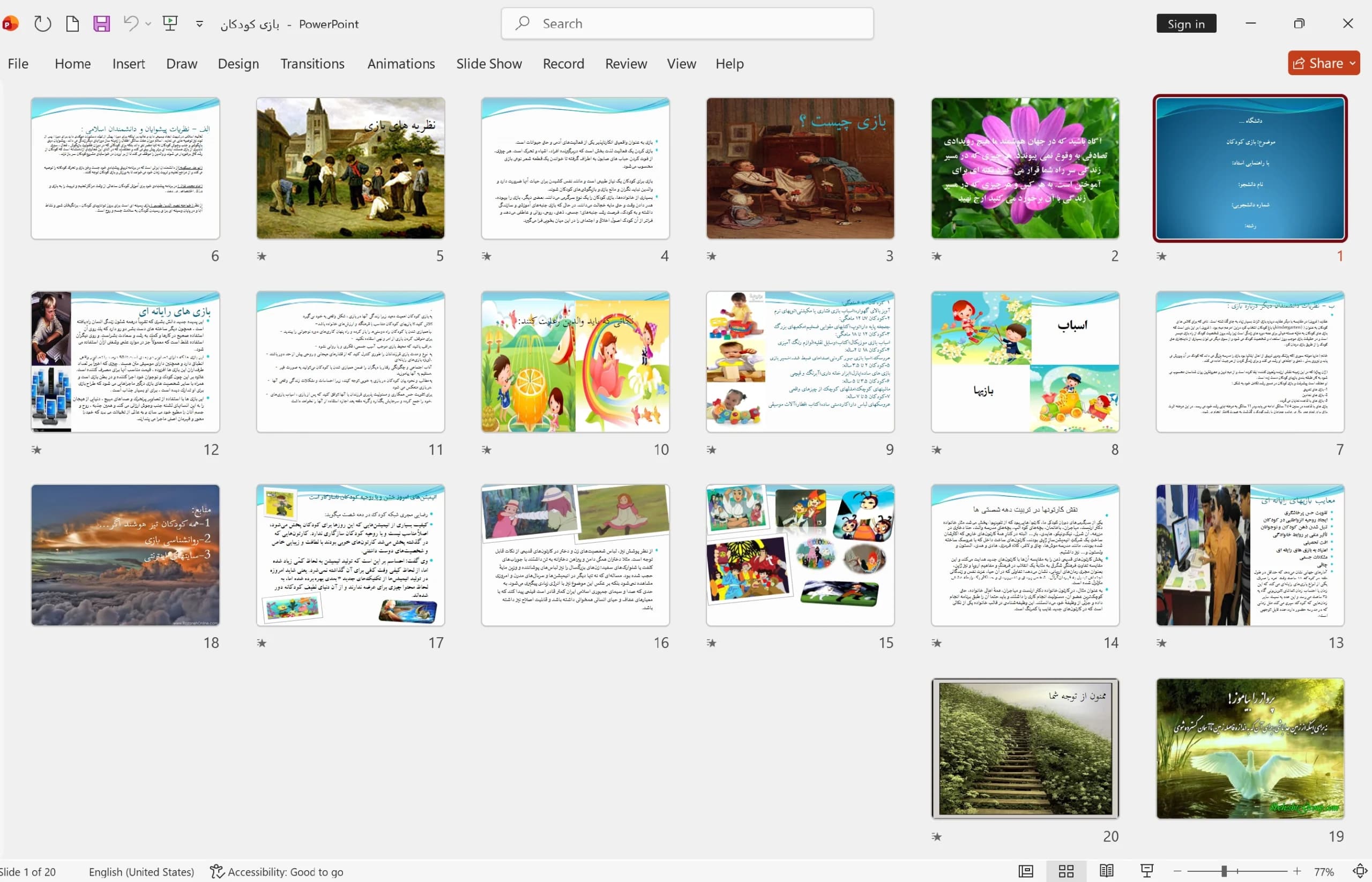Fit slide to current window icon
This screenshot has height=882, width=1372.
(1360, 871)
